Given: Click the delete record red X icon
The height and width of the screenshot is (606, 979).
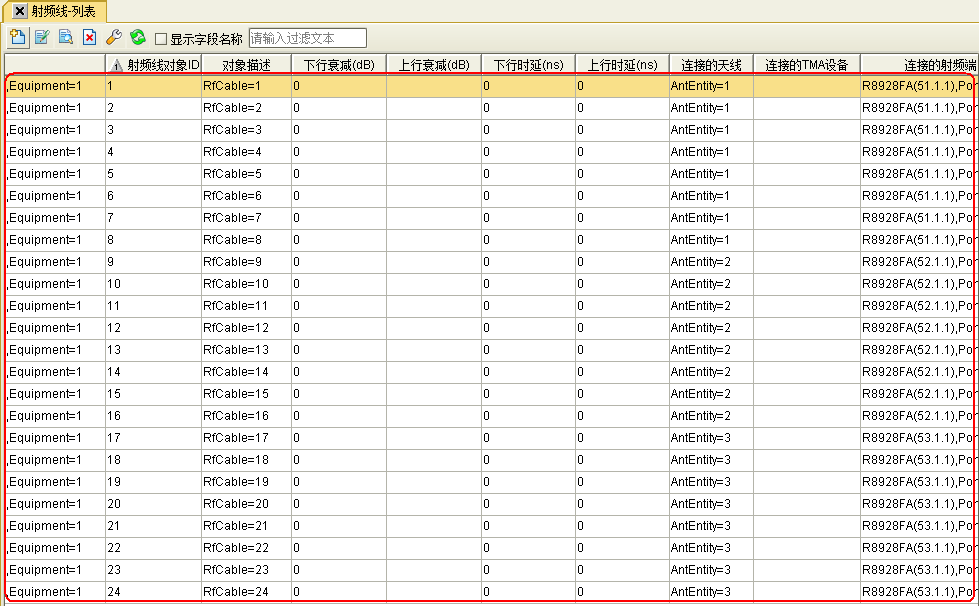Looking at the screenshot, I should point(89,38).
